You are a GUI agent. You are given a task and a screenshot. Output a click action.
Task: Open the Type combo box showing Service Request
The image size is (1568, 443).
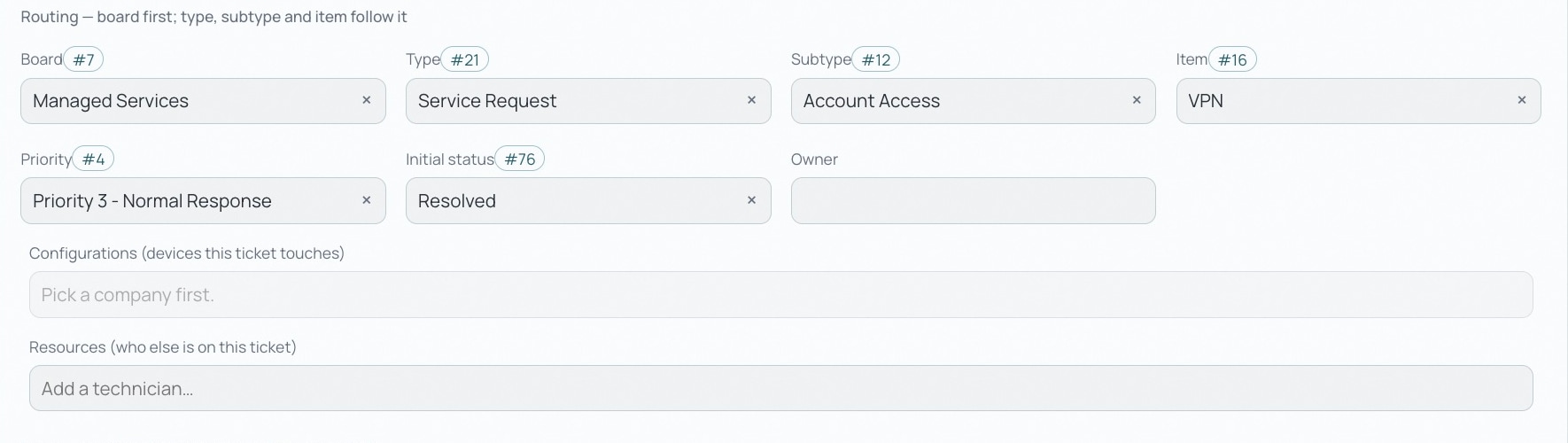588,101
